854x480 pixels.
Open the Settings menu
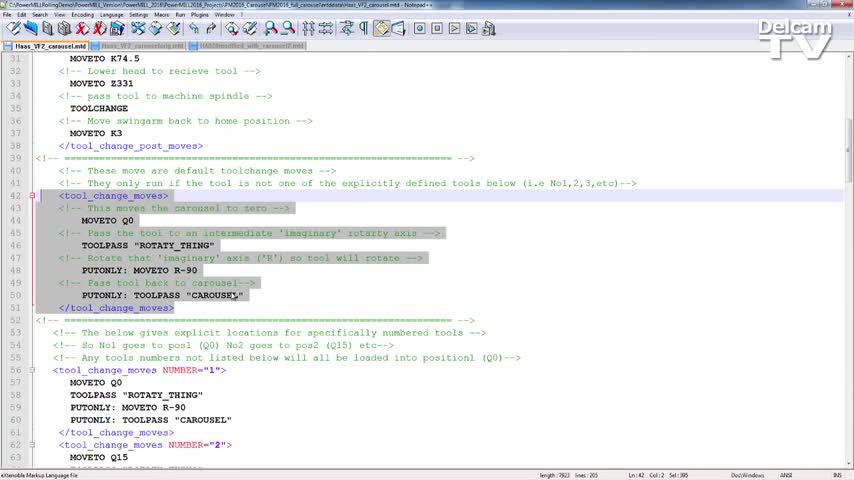tap(138, 15)
